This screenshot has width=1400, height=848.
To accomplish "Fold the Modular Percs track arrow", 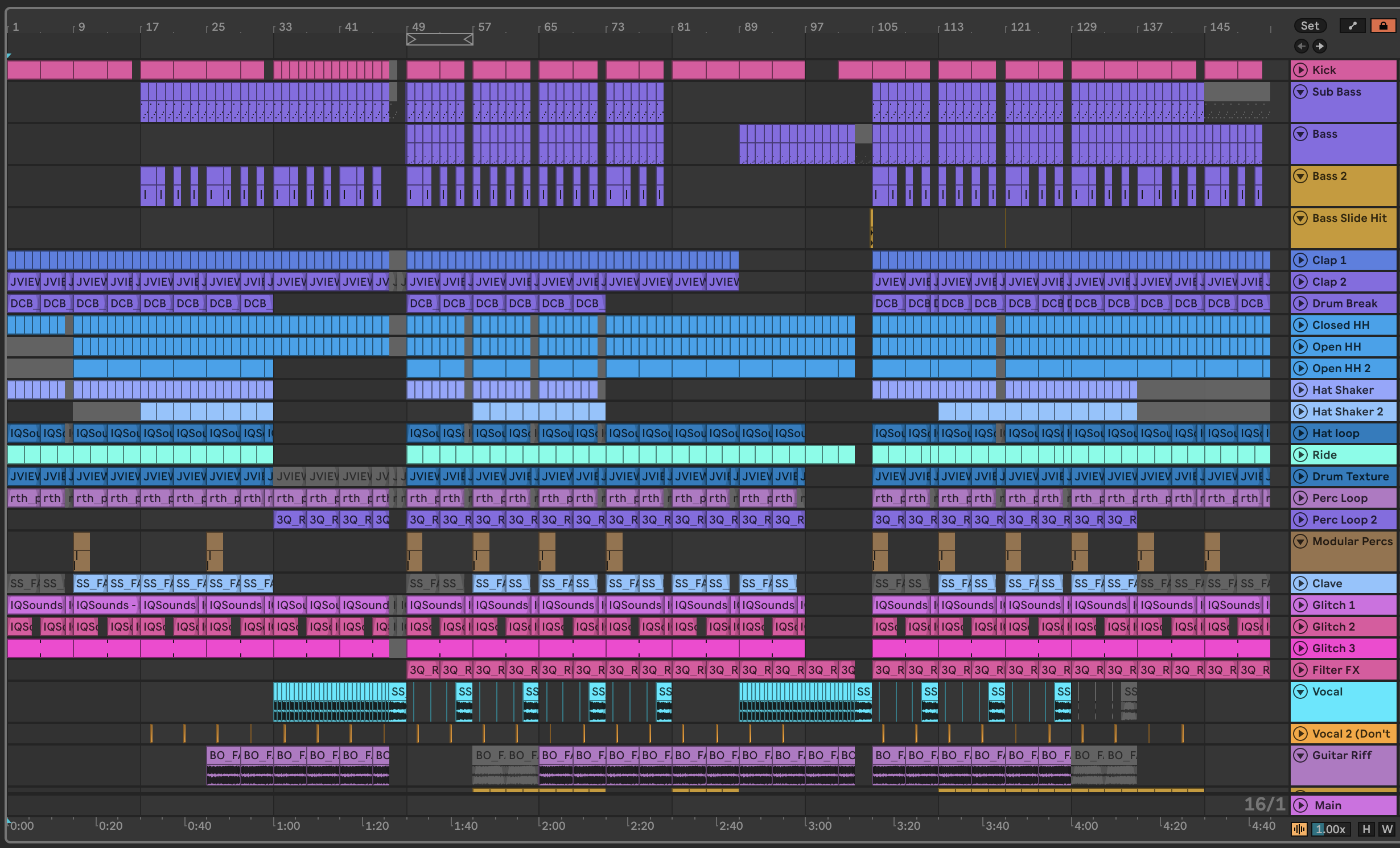I will 1300,541.
